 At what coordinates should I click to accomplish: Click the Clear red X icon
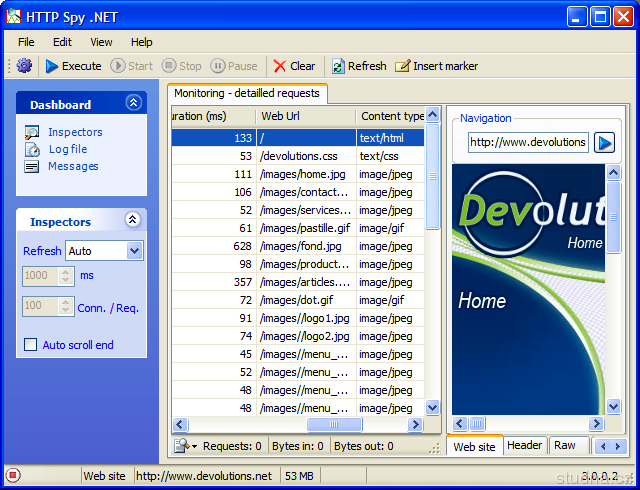point(279,66)
